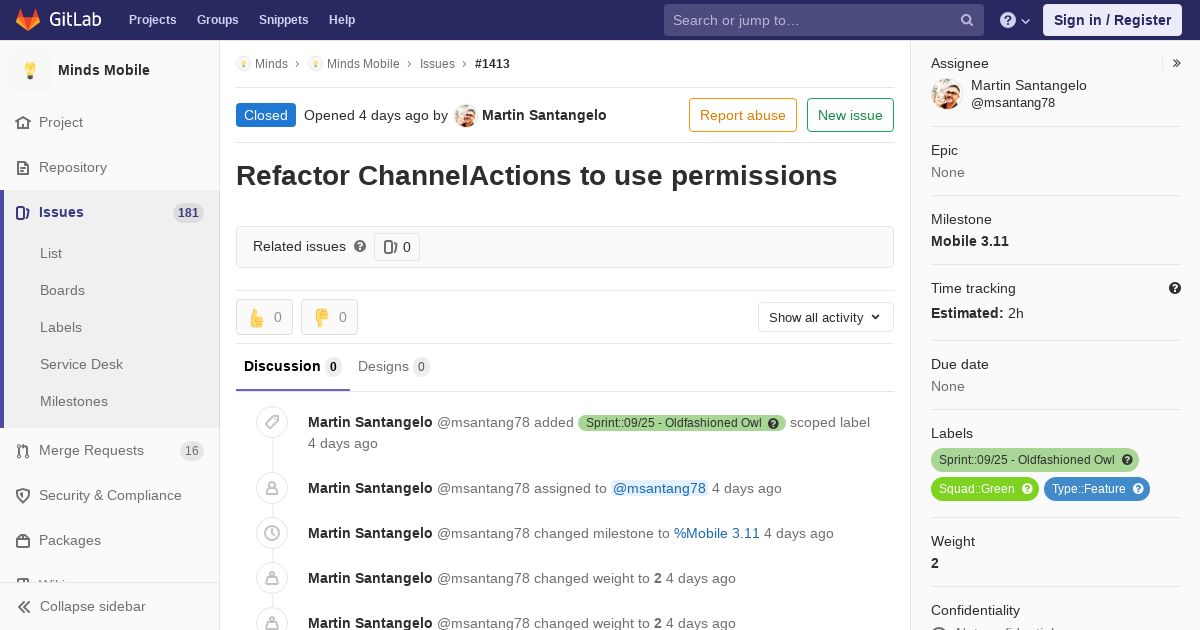Open Milestones in sidebar
The height and width of the screenshot is (630, 1200).
[74, 401]
